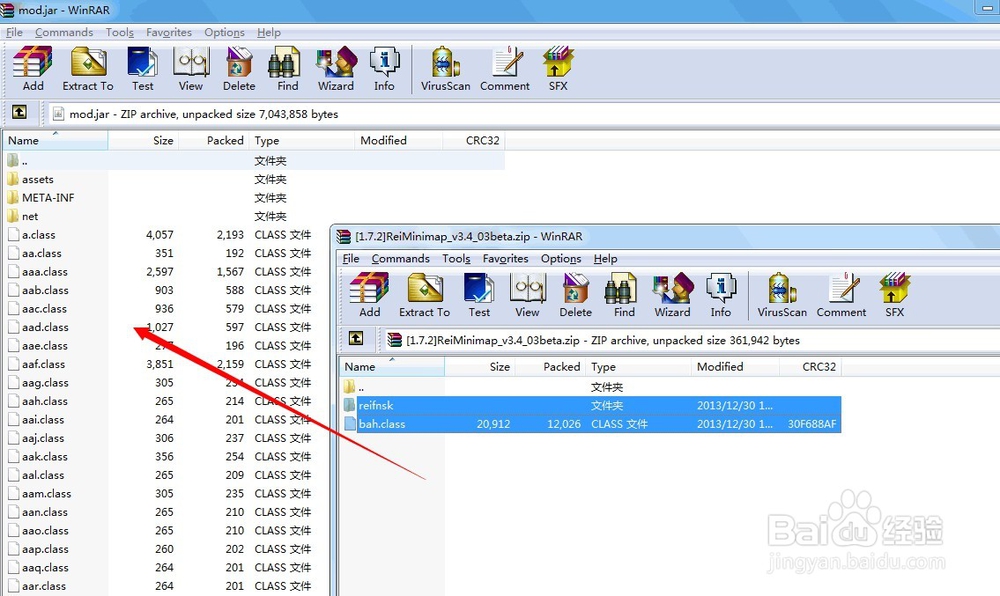Screen dimensions: 1000x596
Task: Open Wizard in ReiMinimap window
Action: tap(673, 295)
